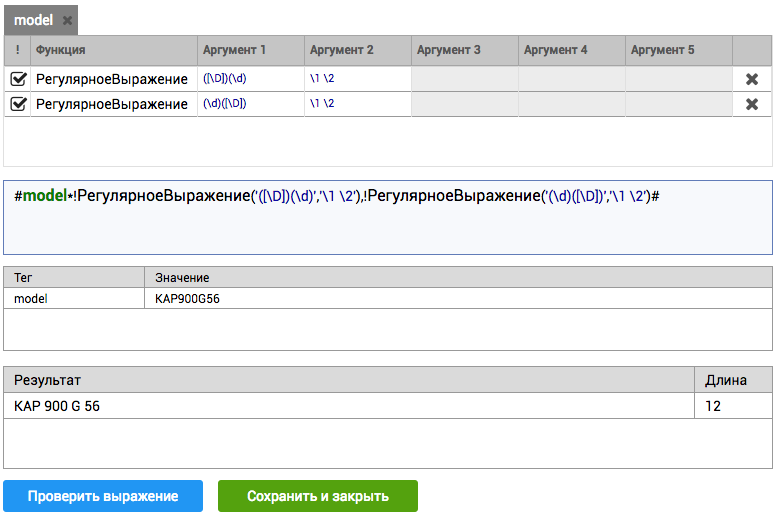Image resolution: width=778 pixels, height=516 pixels.
Task: Select the function name in the first row
Action: pos(112,79)
